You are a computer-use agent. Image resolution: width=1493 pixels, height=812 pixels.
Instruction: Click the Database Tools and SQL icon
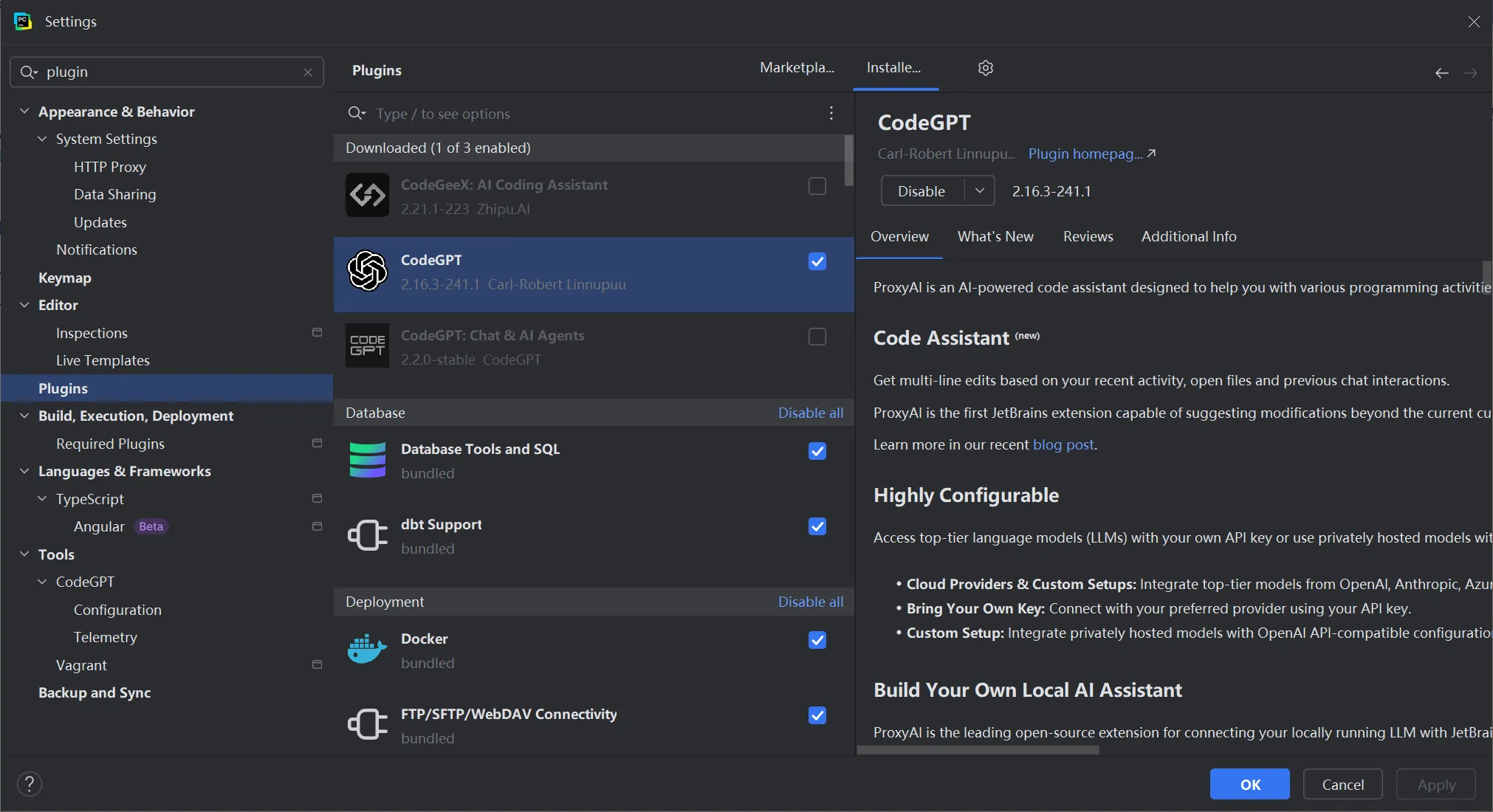367,460
